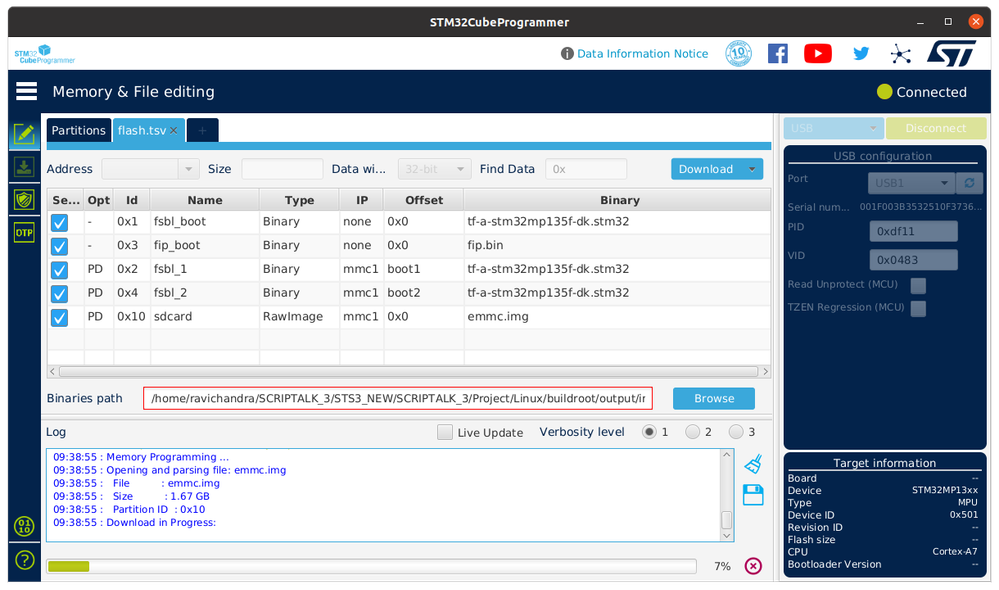
Task: Open the USB connection type dropdown
Action: coord(833,128)
